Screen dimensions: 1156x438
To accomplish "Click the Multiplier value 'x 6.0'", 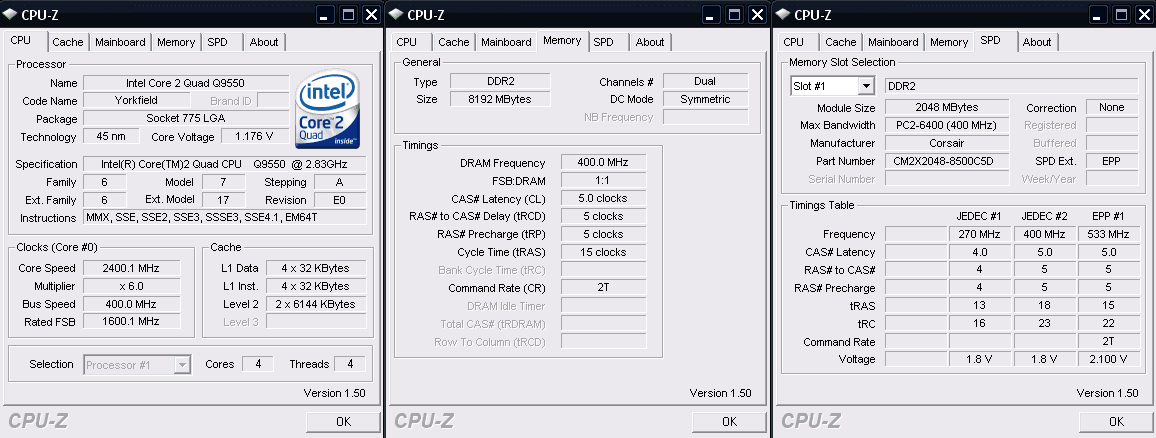I will click(x=132, y=286).
